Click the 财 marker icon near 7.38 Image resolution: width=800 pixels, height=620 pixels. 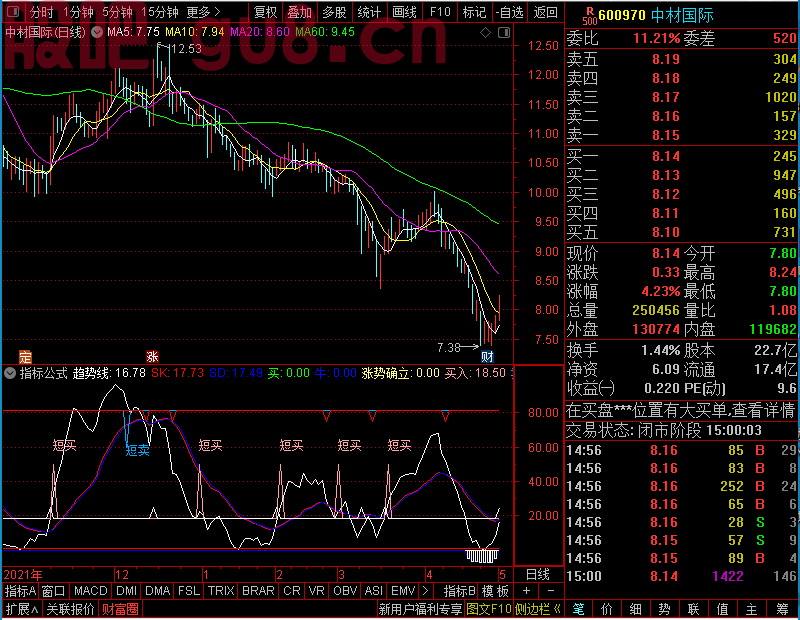(487, 357)
